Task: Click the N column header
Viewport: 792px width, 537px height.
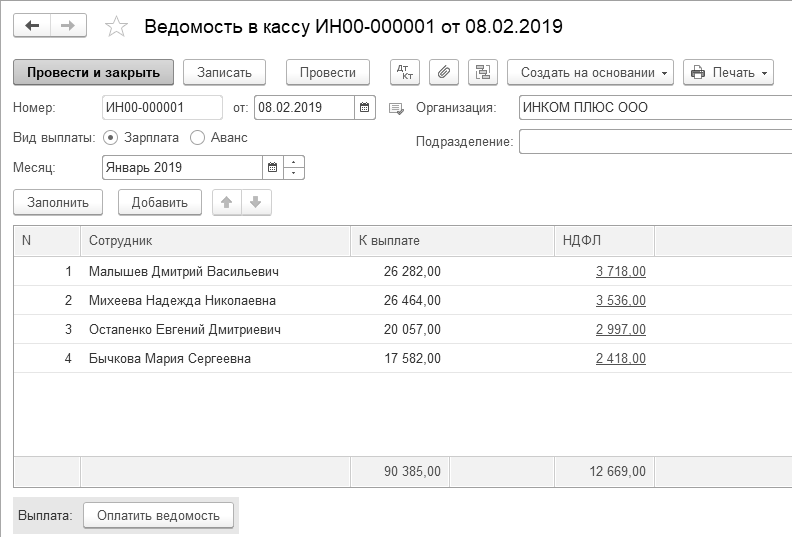Action: coord(47,240)
